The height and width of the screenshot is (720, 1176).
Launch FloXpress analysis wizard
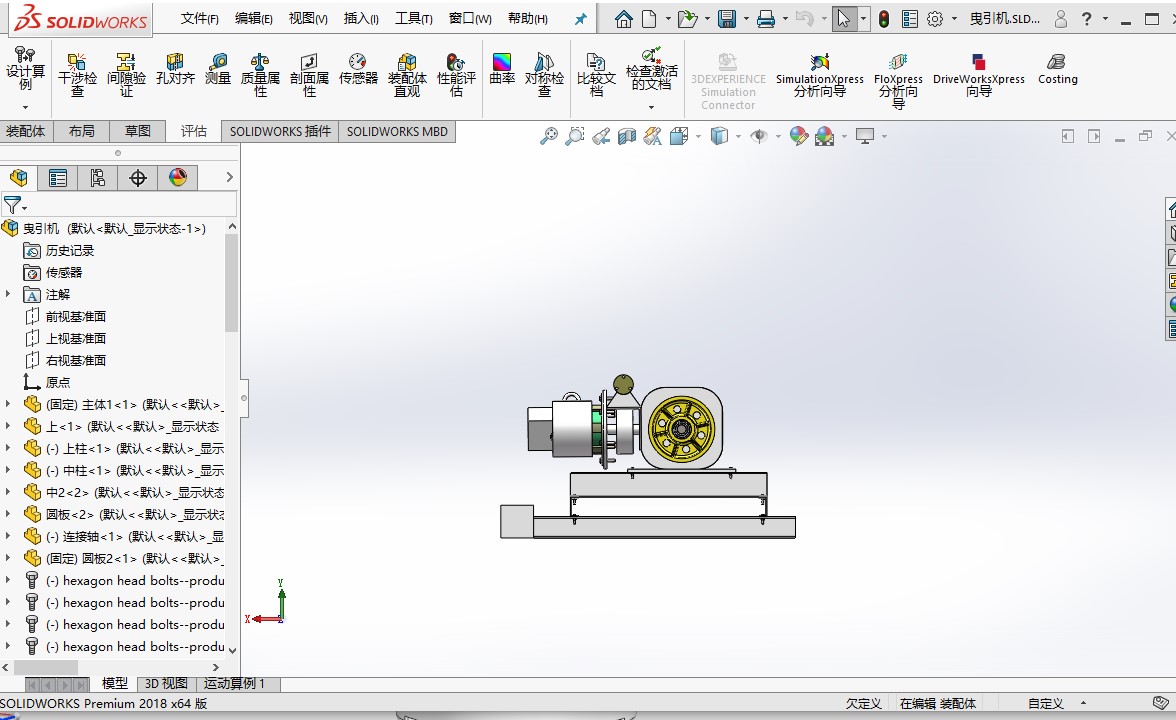[x=898, y=81]
